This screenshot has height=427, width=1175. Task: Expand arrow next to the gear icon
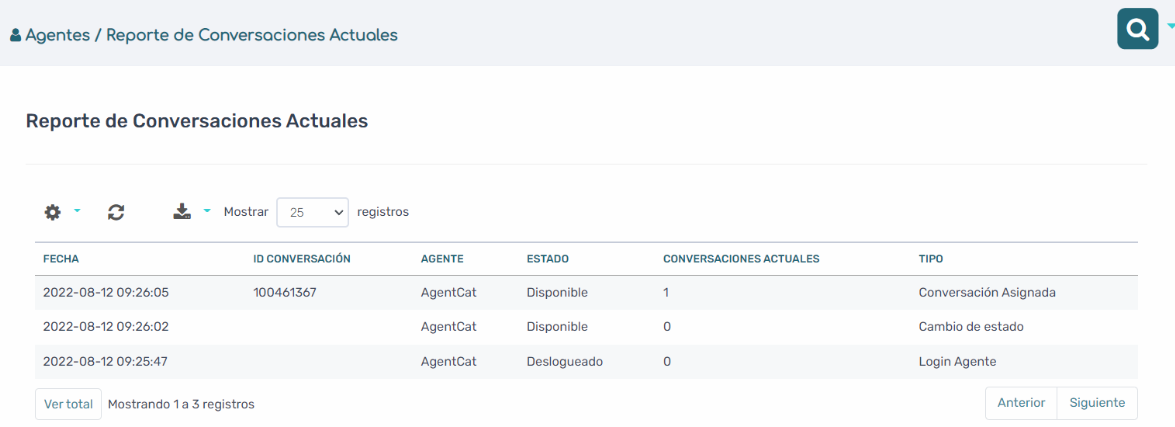76,211
